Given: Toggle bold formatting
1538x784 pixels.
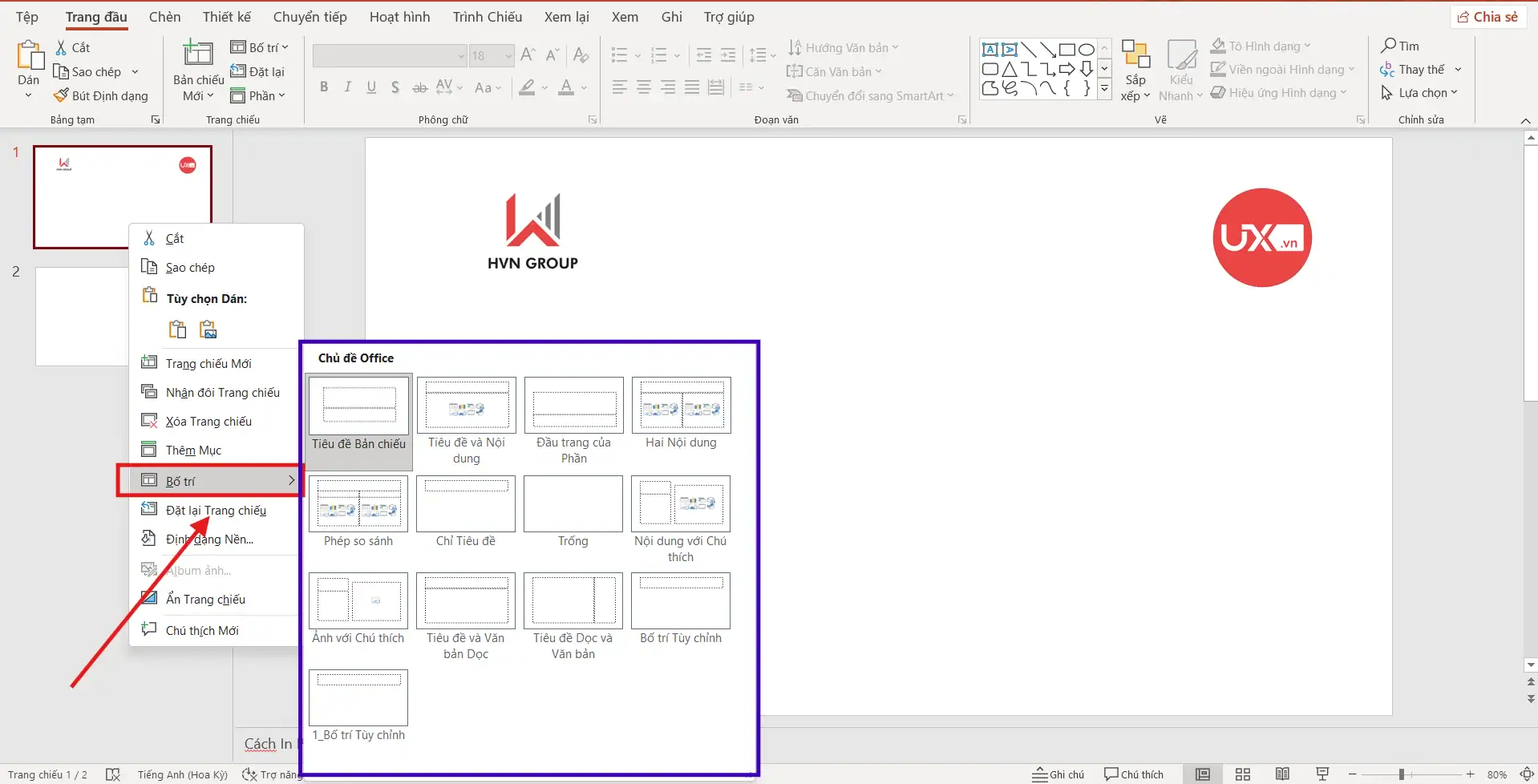Looking at the screenshot, I should (323, 87).
